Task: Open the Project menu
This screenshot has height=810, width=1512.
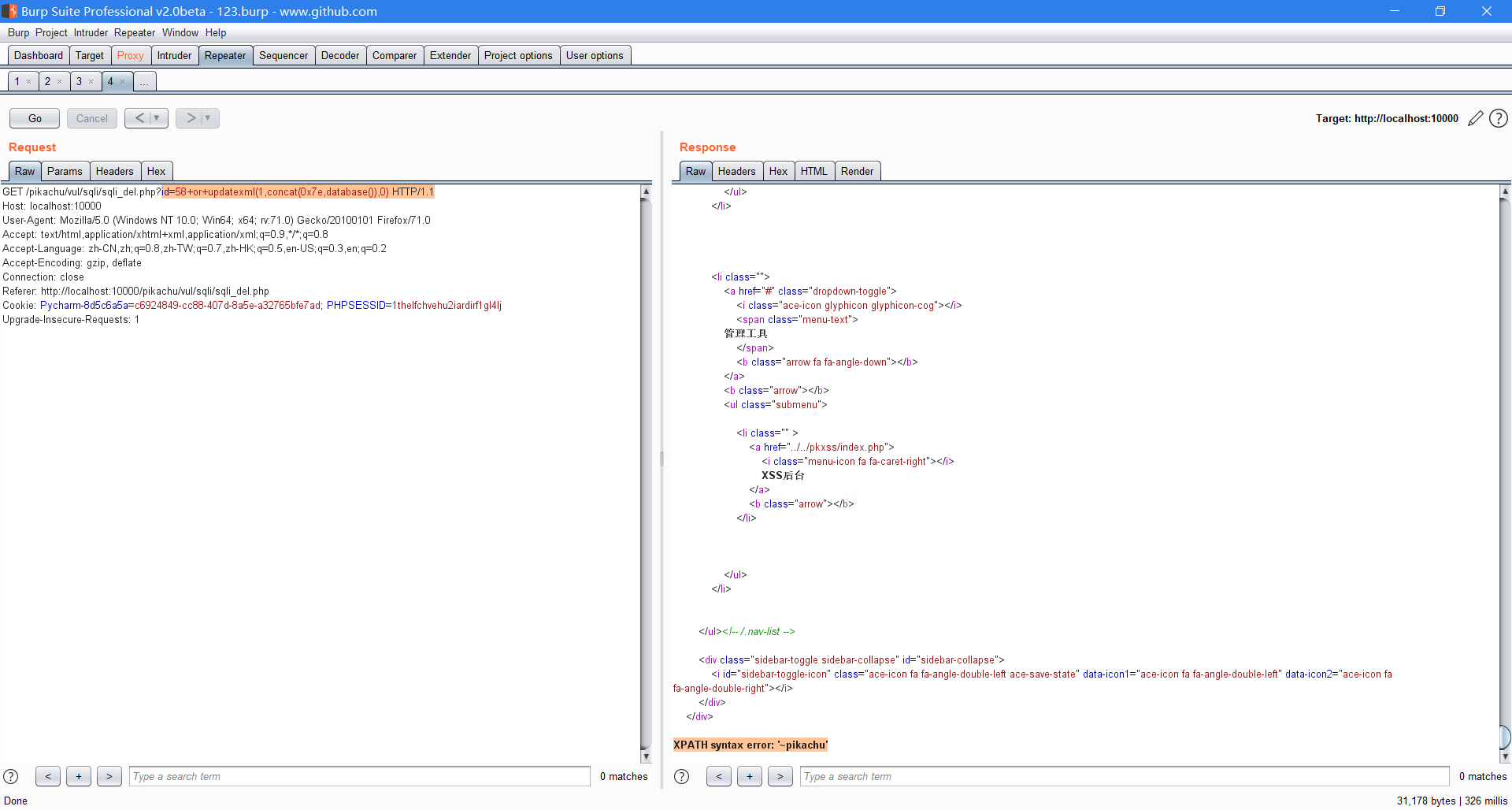Action: point(51,32)
